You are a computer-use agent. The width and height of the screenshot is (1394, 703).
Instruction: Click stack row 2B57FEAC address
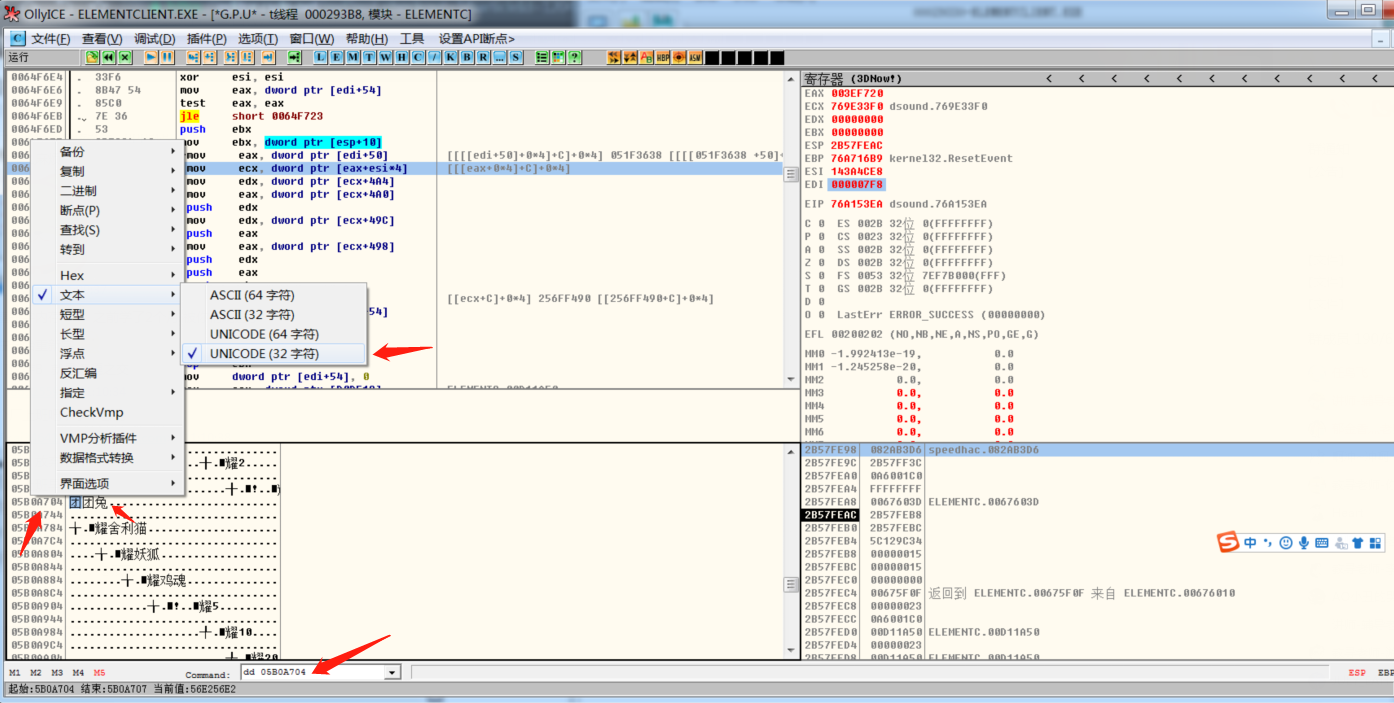tap(830, 515)
